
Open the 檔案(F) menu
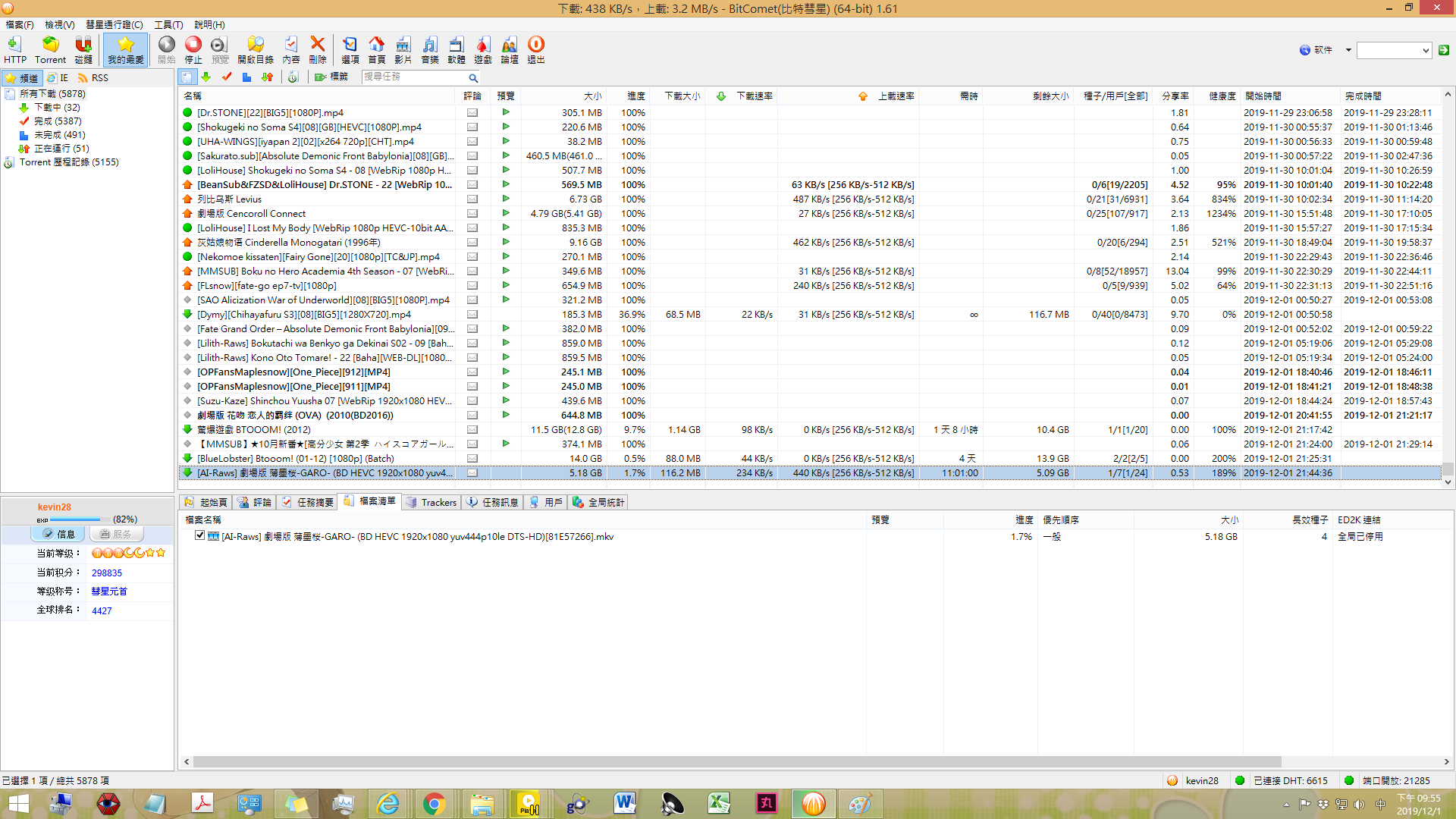(20, 24)
